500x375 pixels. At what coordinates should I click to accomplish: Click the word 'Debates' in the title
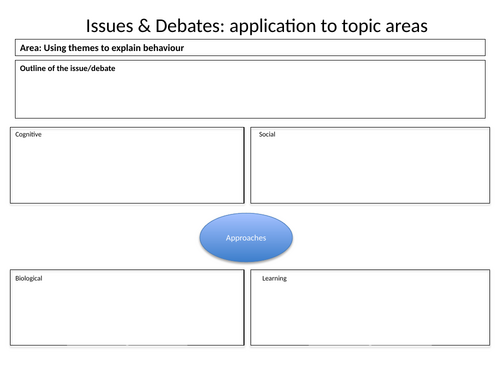[190, 26]
